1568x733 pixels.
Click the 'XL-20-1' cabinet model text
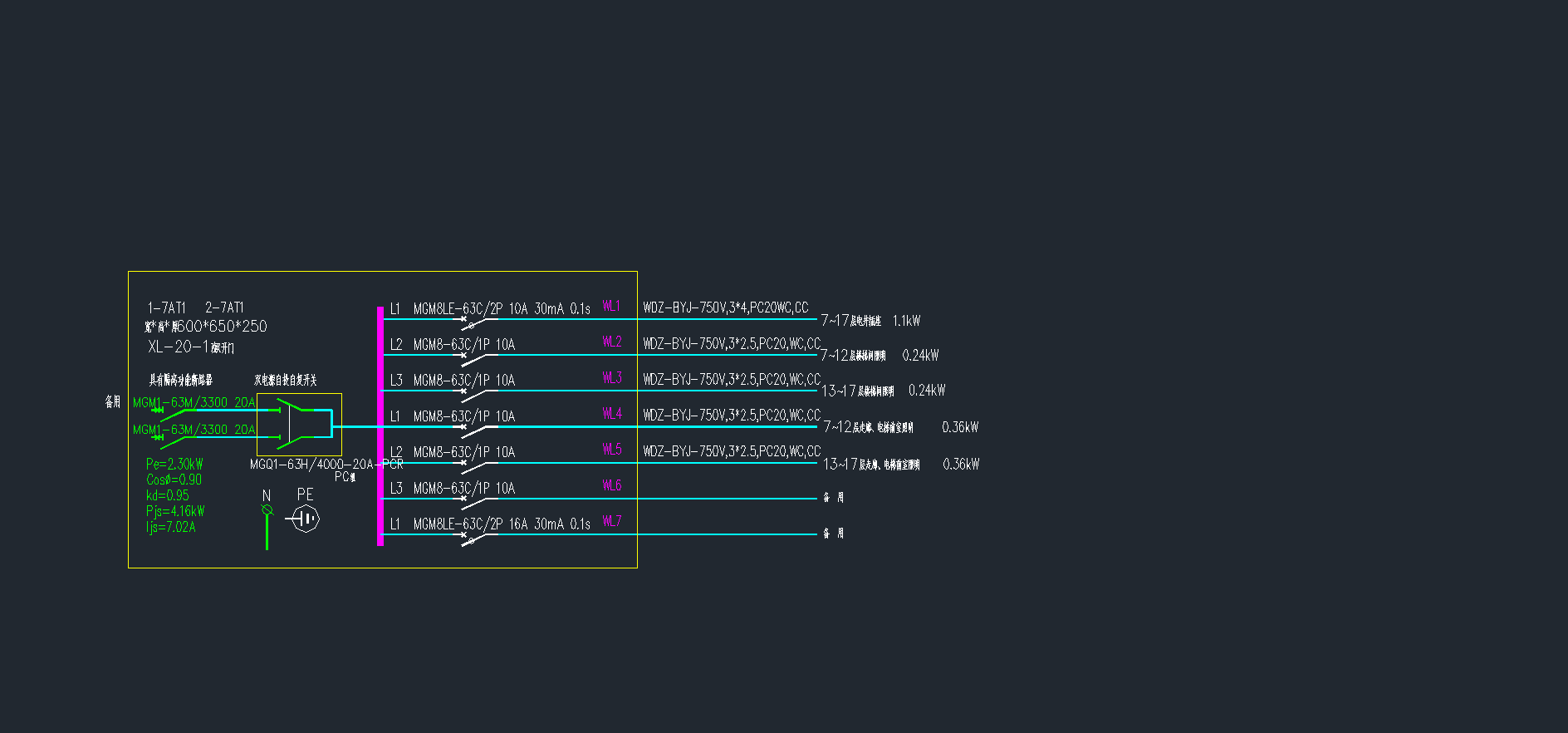[x=178, y=347]
